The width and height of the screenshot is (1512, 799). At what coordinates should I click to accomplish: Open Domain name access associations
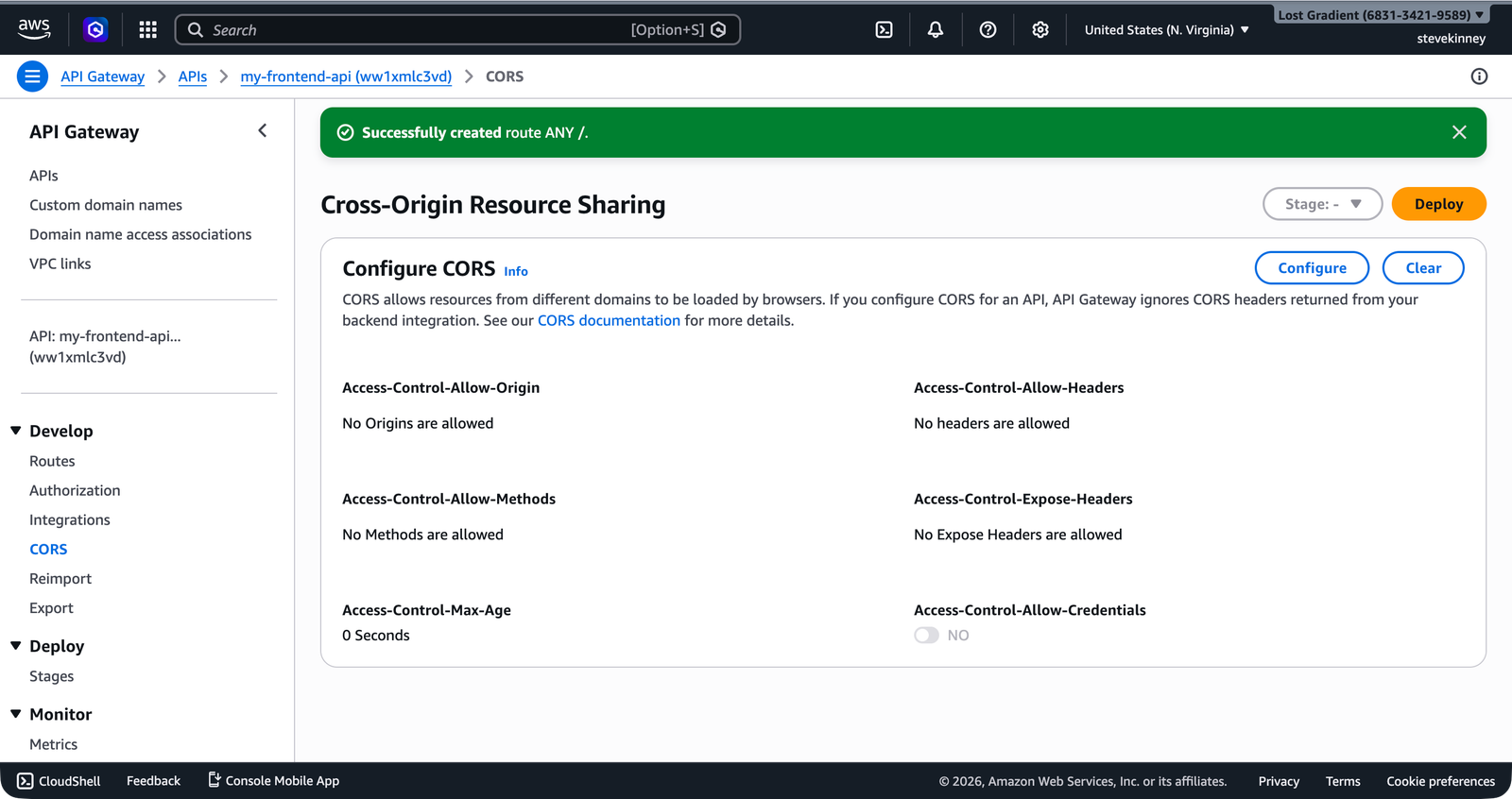[140, 234]
